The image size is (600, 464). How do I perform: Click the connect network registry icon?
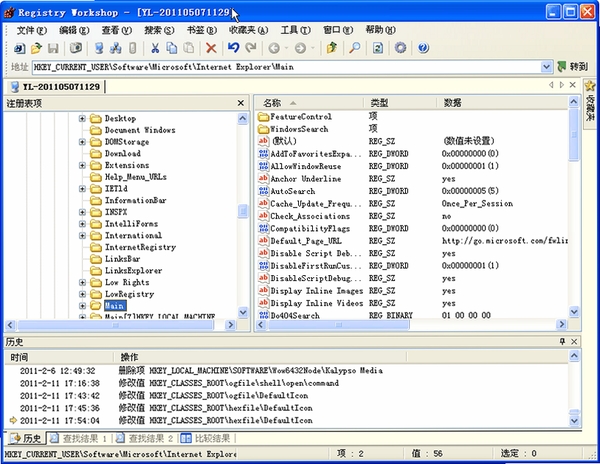(x=116, y=48)
